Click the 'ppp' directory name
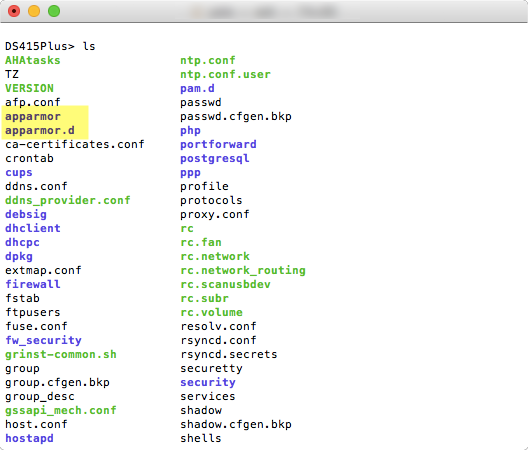 pos(191,172)
